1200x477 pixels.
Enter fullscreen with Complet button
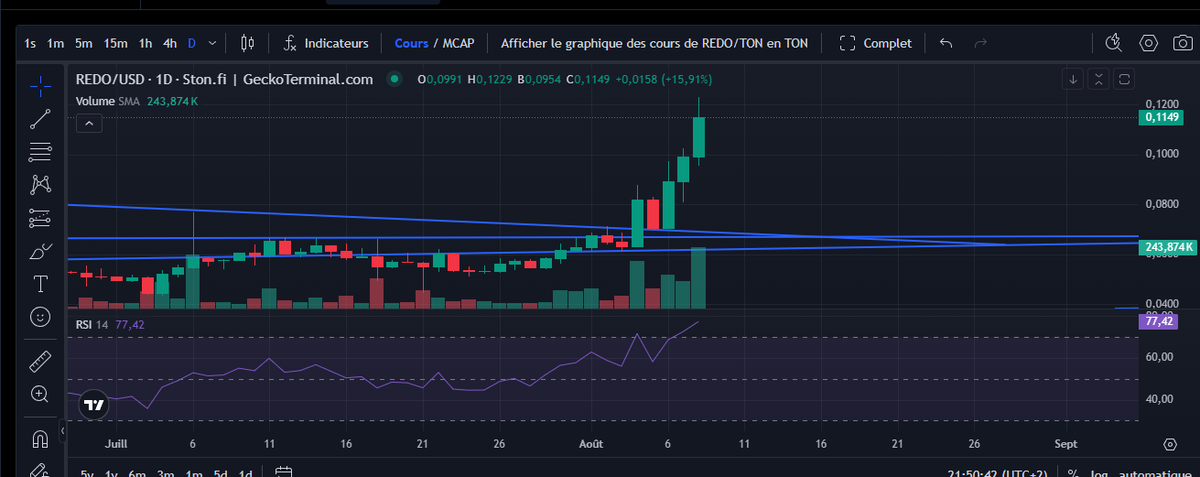pyautogui.click(x=876, y=43)
